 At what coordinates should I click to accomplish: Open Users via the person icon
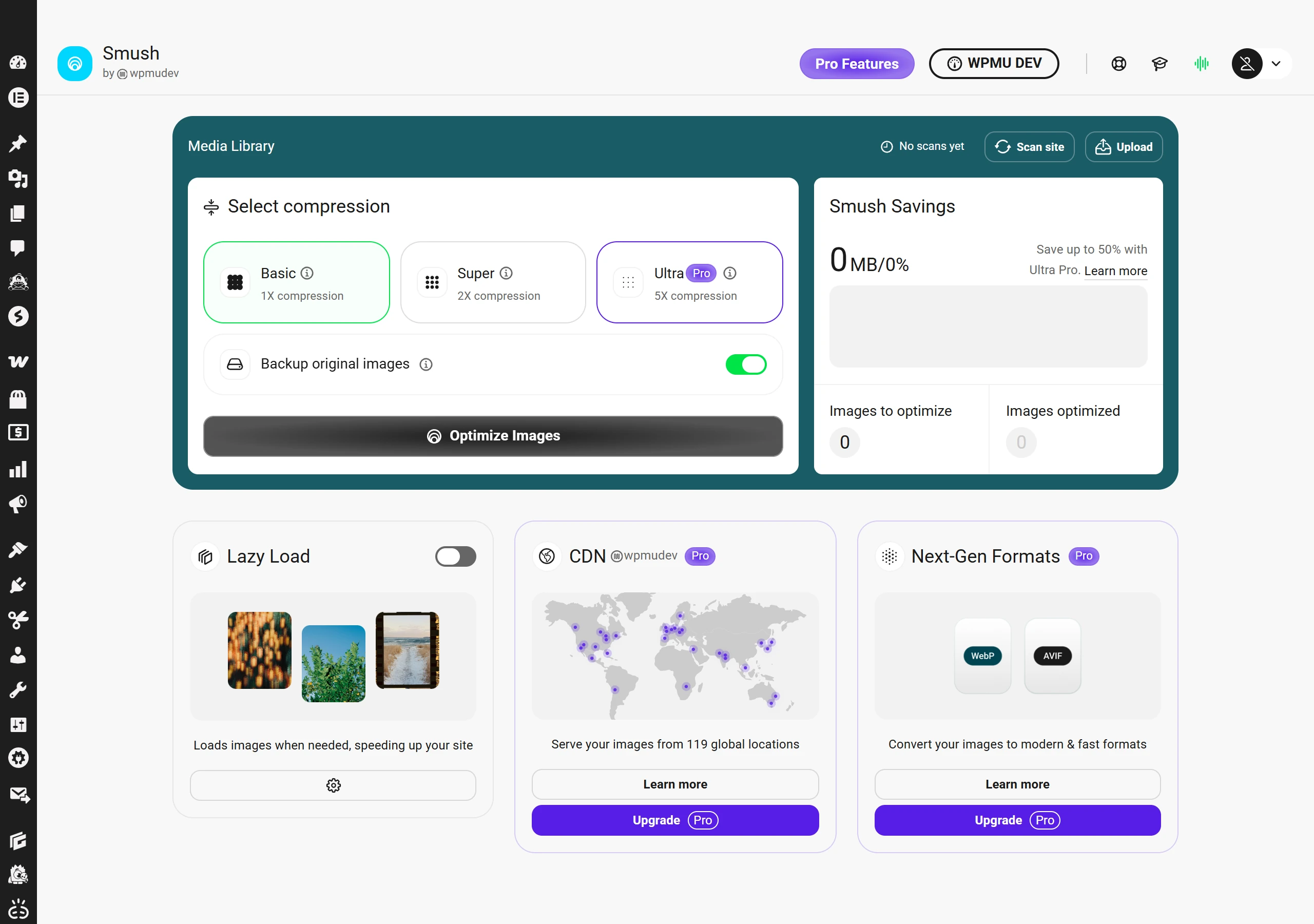18,655
